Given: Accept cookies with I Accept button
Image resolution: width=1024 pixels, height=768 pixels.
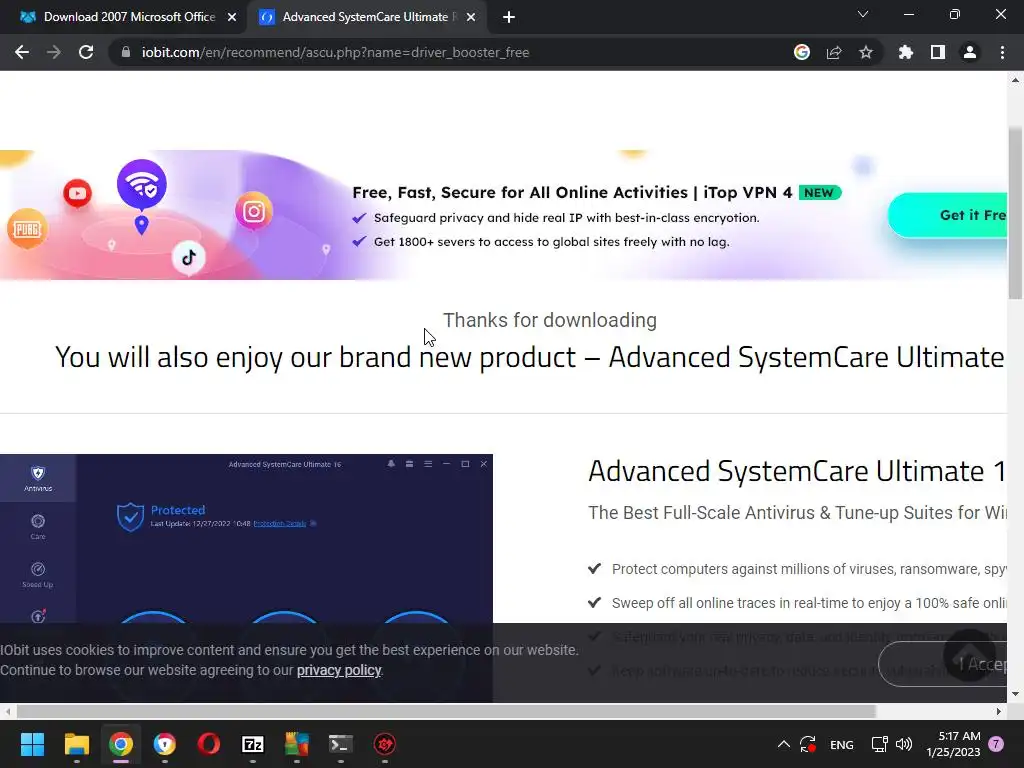Looking at the screenshot, I should pyautogui.click(x=943, y=664).
